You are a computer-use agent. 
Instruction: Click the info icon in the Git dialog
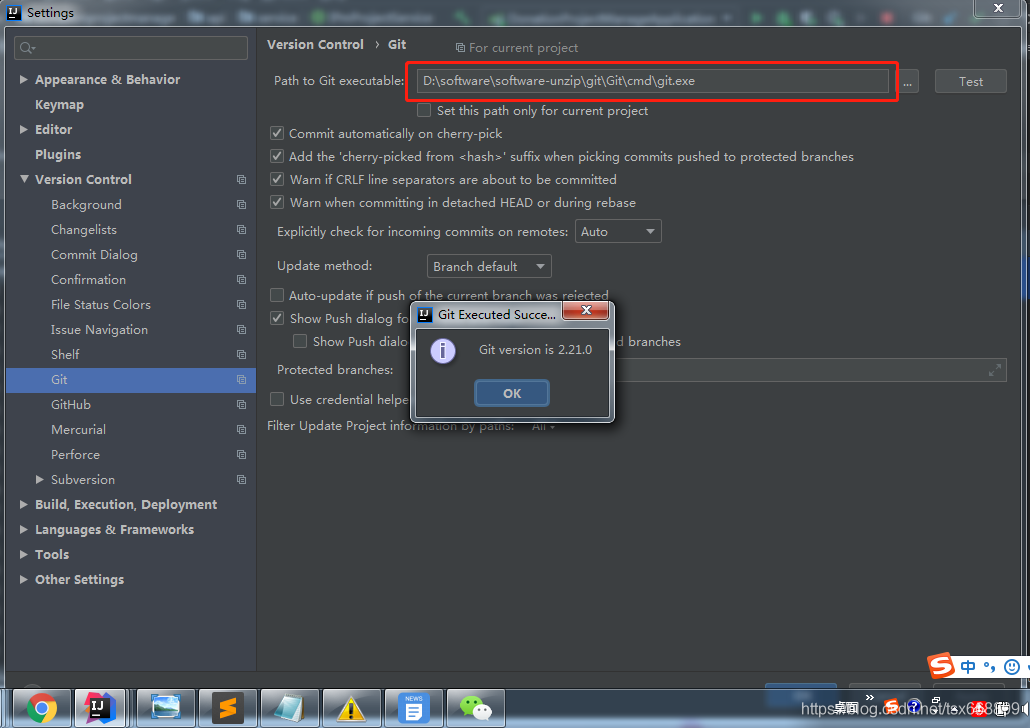443,351
